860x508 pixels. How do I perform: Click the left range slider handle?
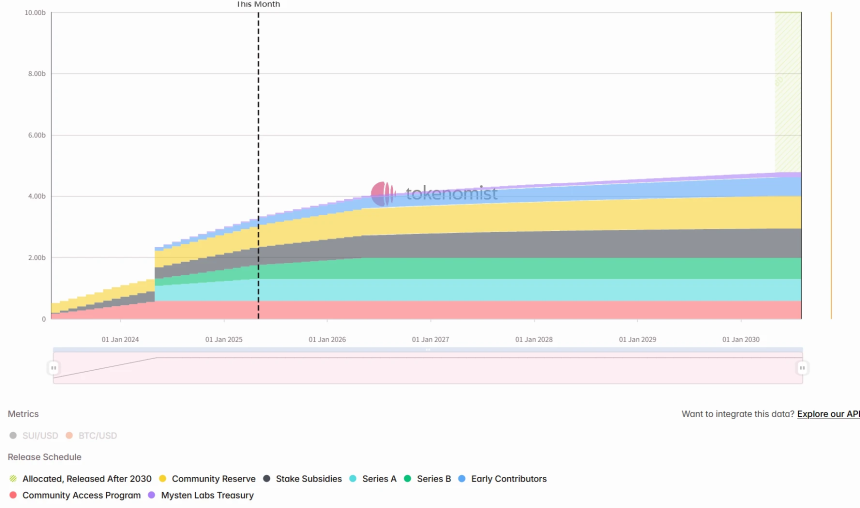pos(54,368)
